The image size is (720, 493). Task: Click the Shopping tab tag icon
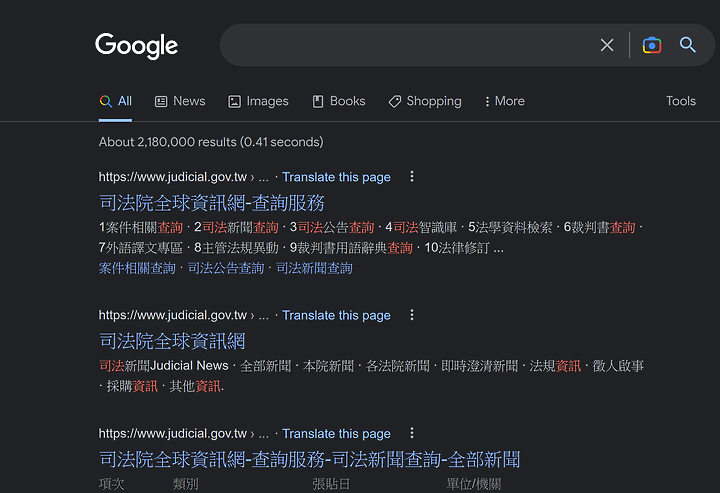(395, 101)
